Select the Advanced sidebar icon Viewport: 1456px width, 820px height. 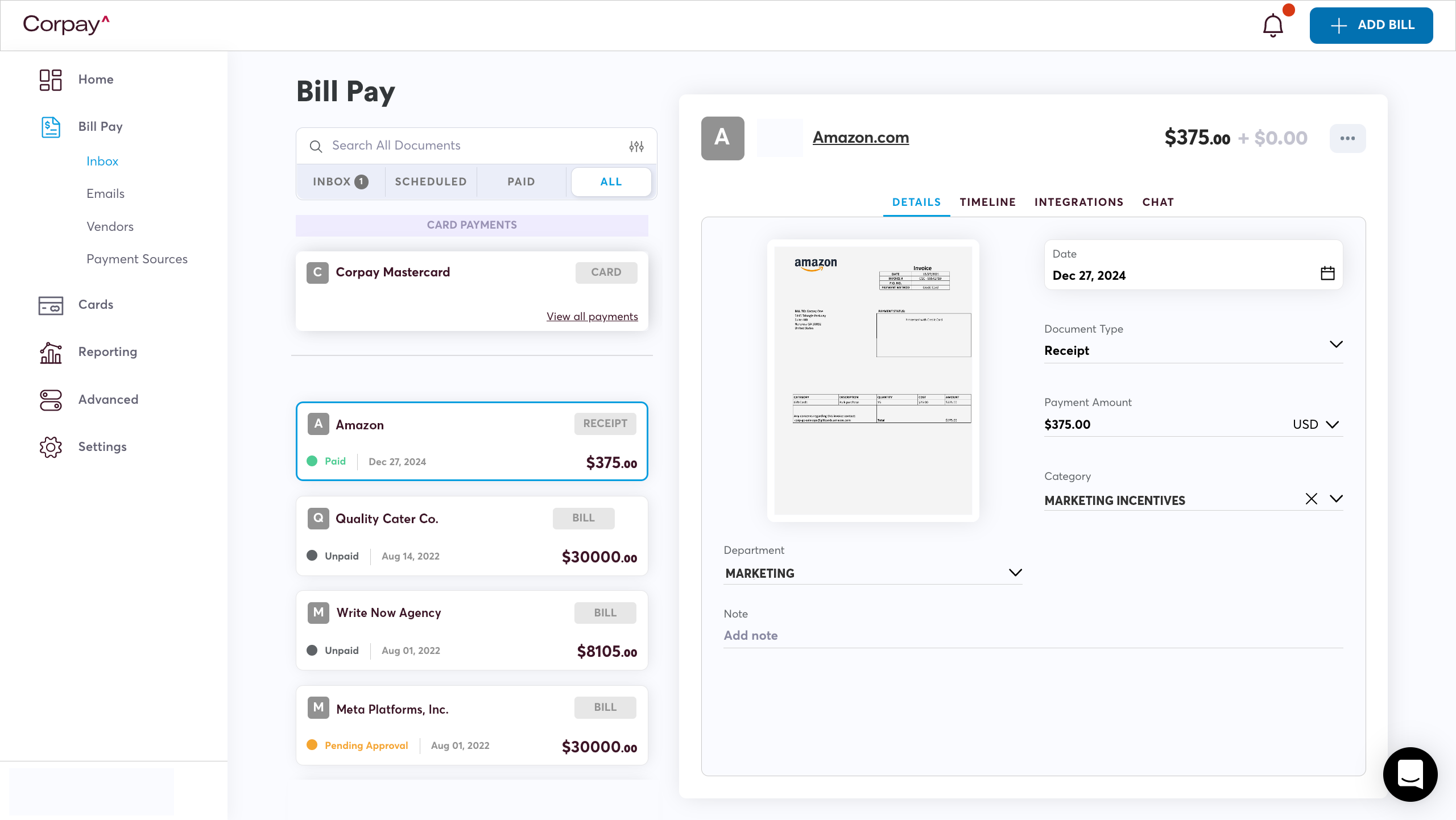click(x=50, y=400)
